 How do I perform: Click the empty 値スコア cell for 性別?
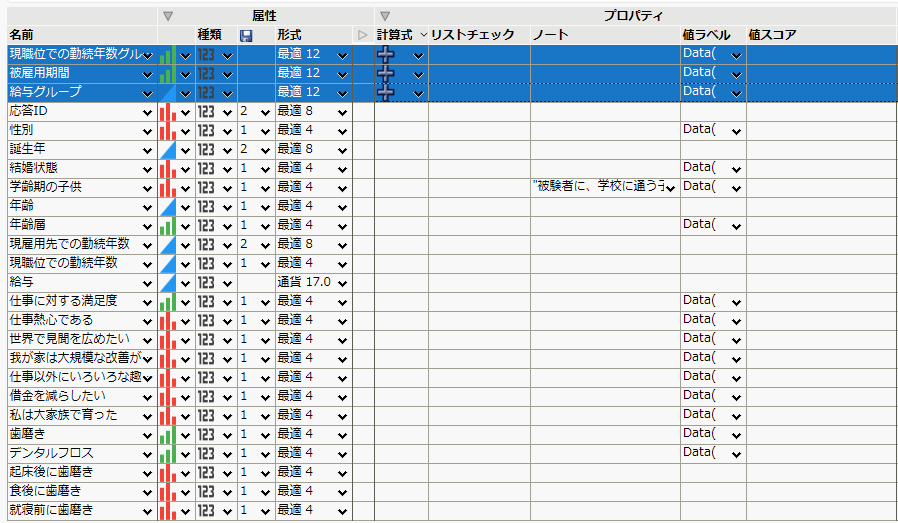coord(821,131)
